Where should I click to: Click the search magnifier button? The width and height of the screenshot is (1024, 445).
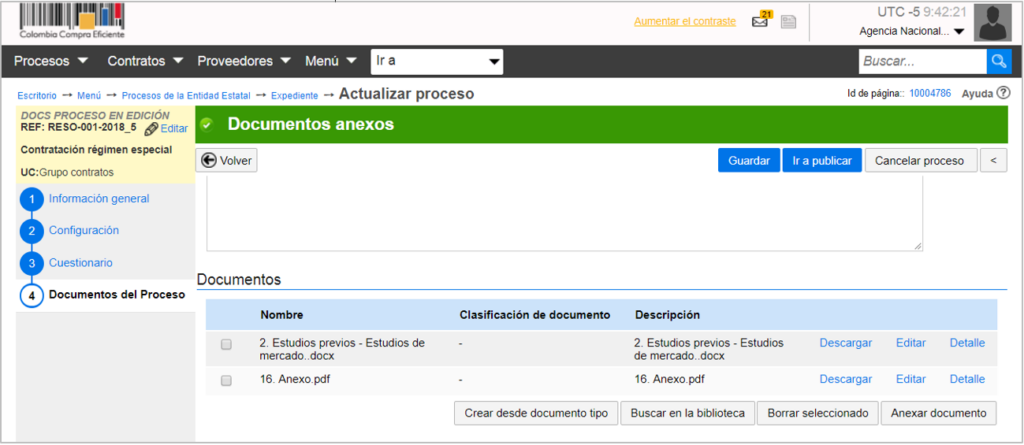coord(999,62)
